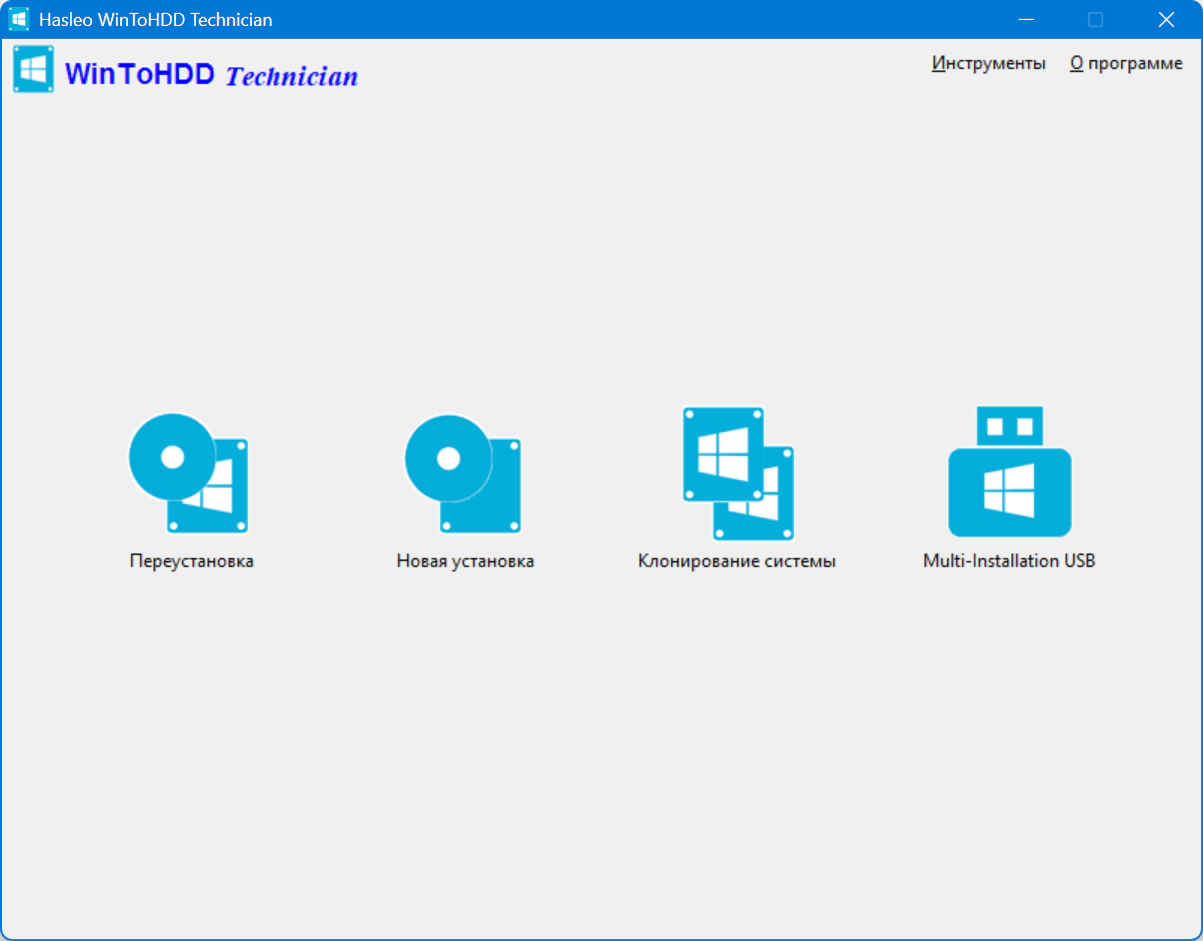Image resolution: width=1203 pixels, height=941 pixels.
Task: Select the Новая установка disc icon
Action: pos(463,473)
